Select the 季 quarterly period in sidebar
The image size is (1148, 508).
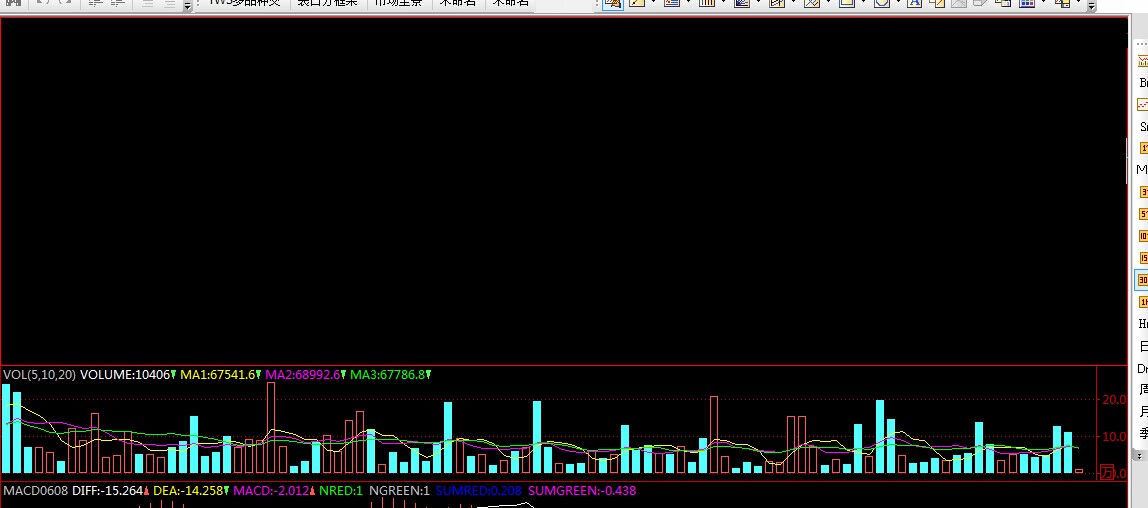pos(1143,433)
